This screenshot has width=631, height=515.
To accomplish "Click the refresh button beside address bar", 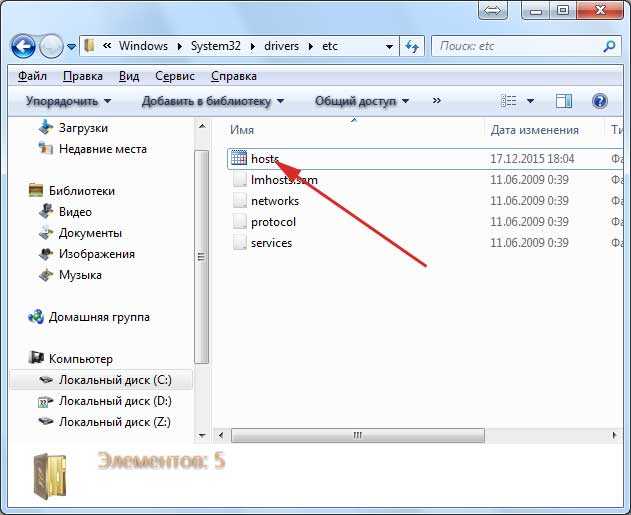I will (x=412, y=46).
